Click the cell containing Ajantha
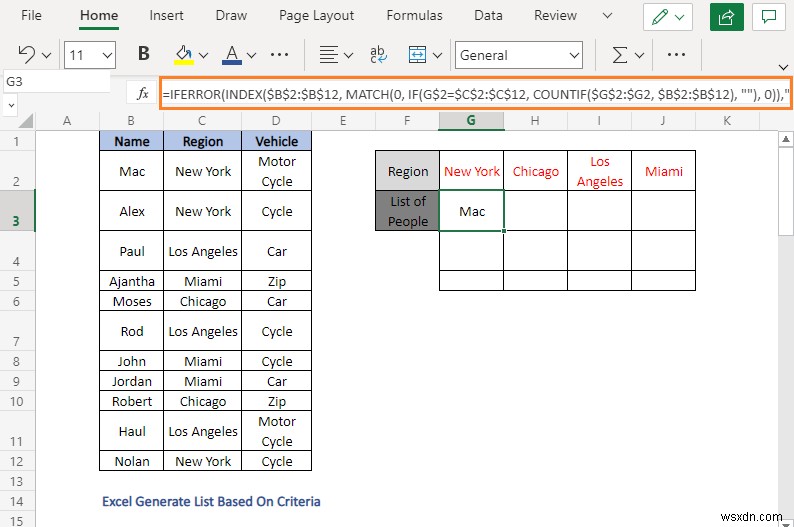 pos(132,281)
